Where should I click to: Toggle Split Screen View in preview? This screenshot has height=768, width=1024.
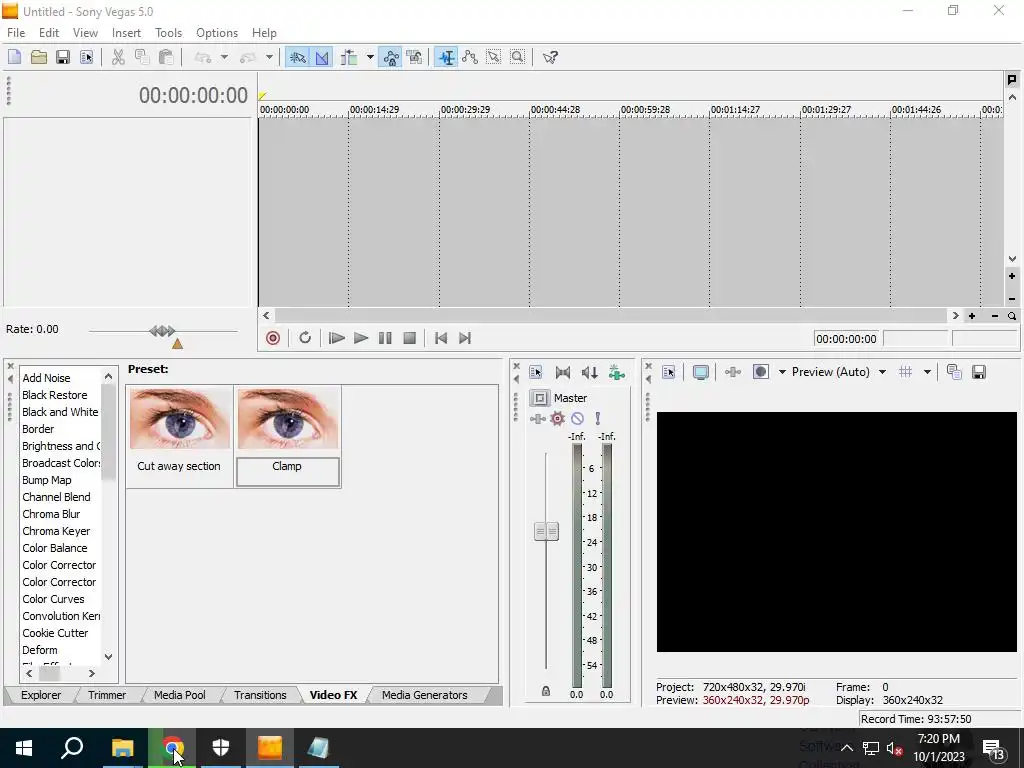click(x=761, y=372)
